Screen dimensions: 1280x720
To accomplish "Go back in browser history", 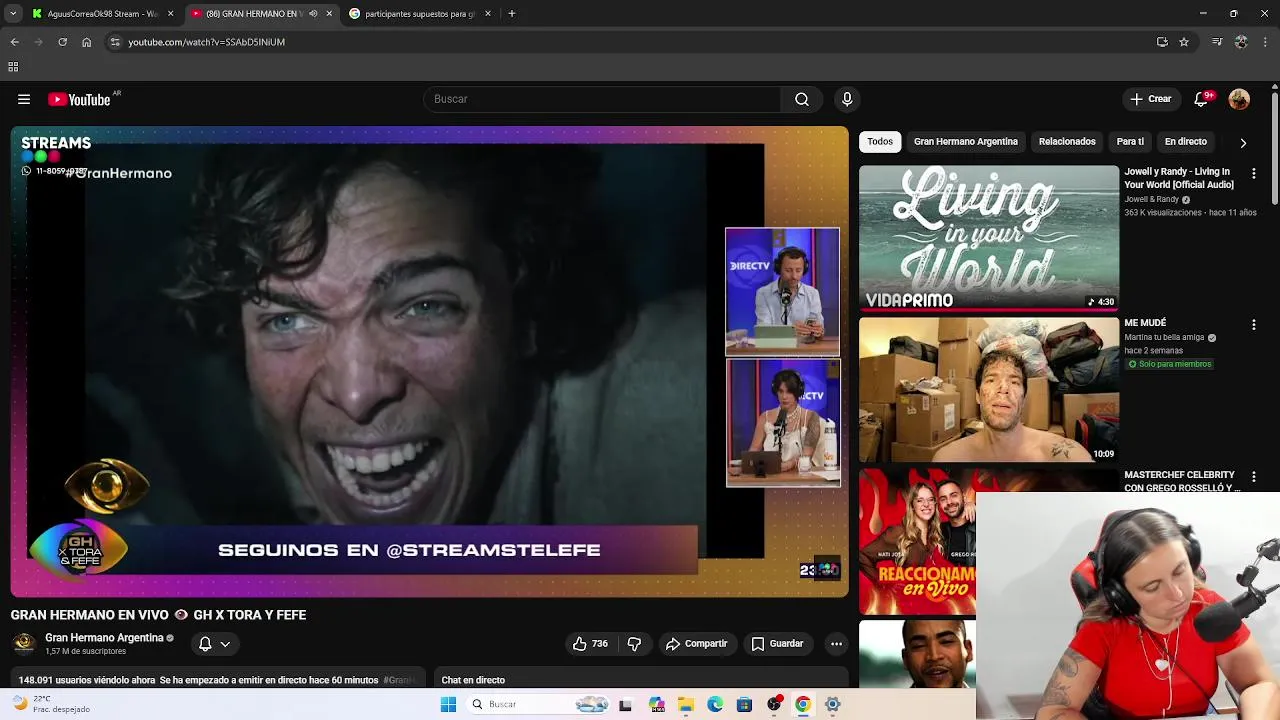I will 14,42.
